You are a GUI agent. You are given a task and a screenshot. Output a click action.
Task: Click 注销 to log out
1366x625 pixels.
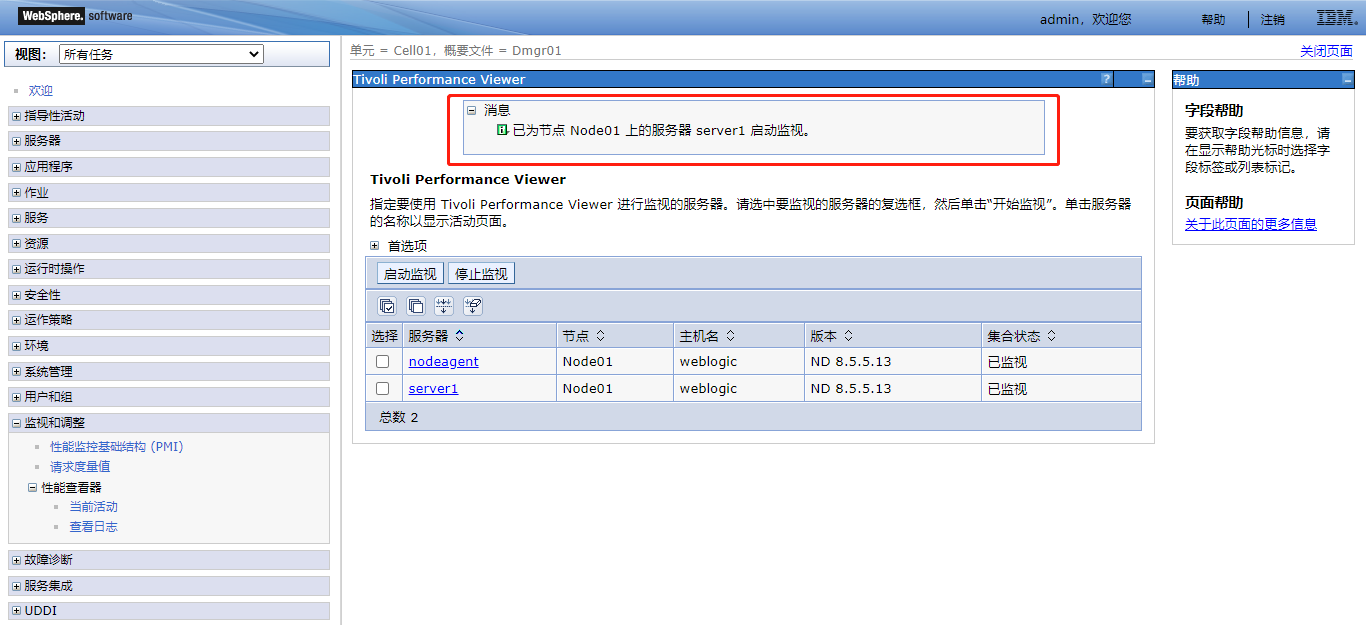tap(1273, 19)
